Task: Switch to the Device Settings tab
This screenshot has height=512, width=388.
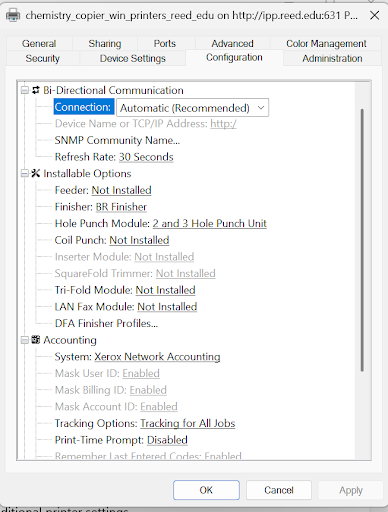Action: 133,58
